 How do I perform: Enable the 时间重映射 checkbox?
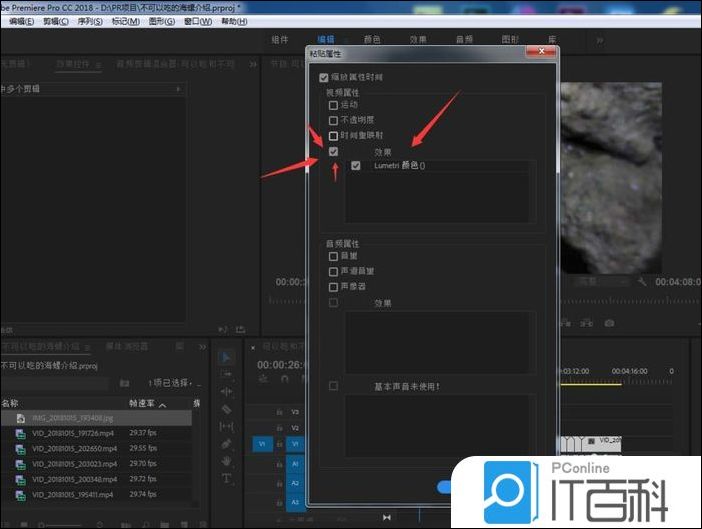click(x=333, y=136)
